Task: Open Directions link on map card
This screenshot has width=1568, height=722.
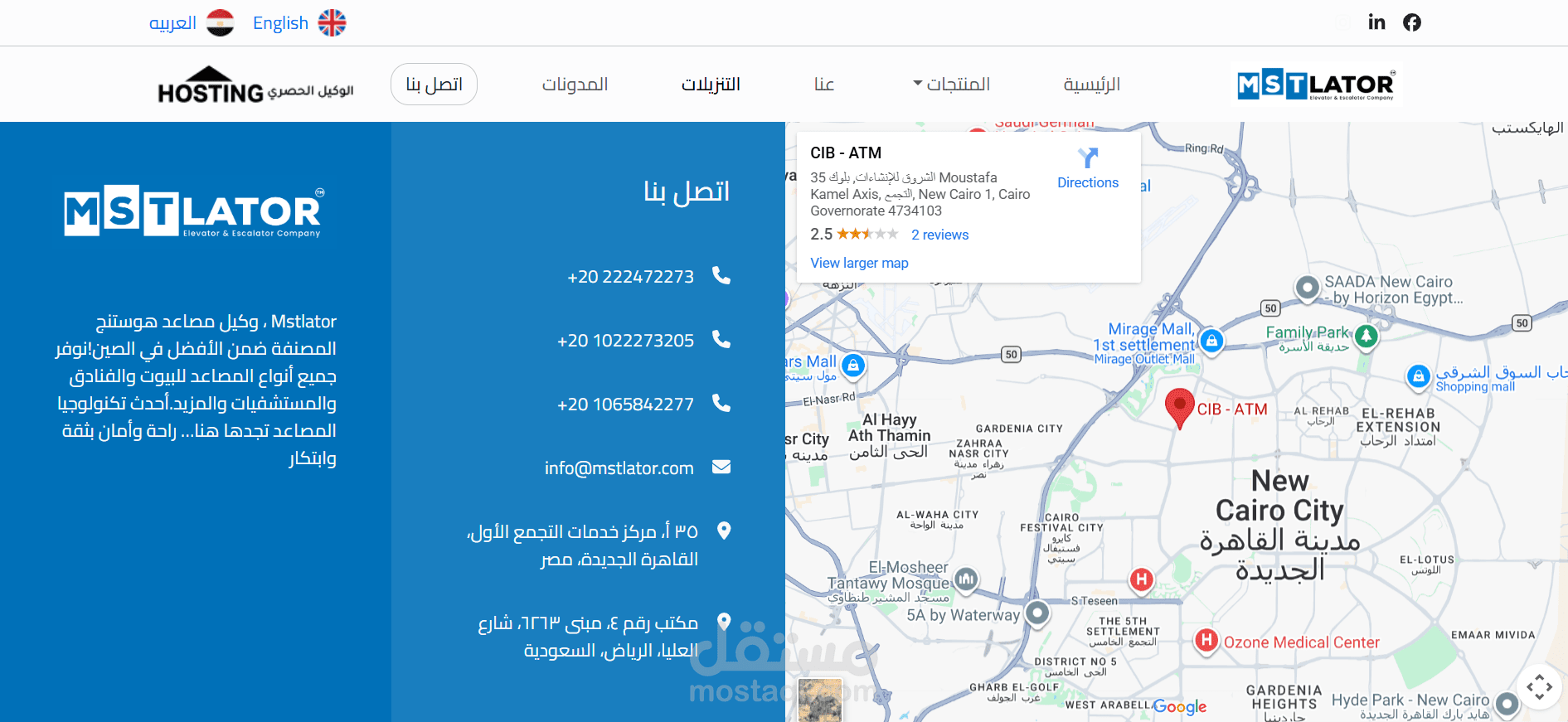Action: [x=1088, y=182]
